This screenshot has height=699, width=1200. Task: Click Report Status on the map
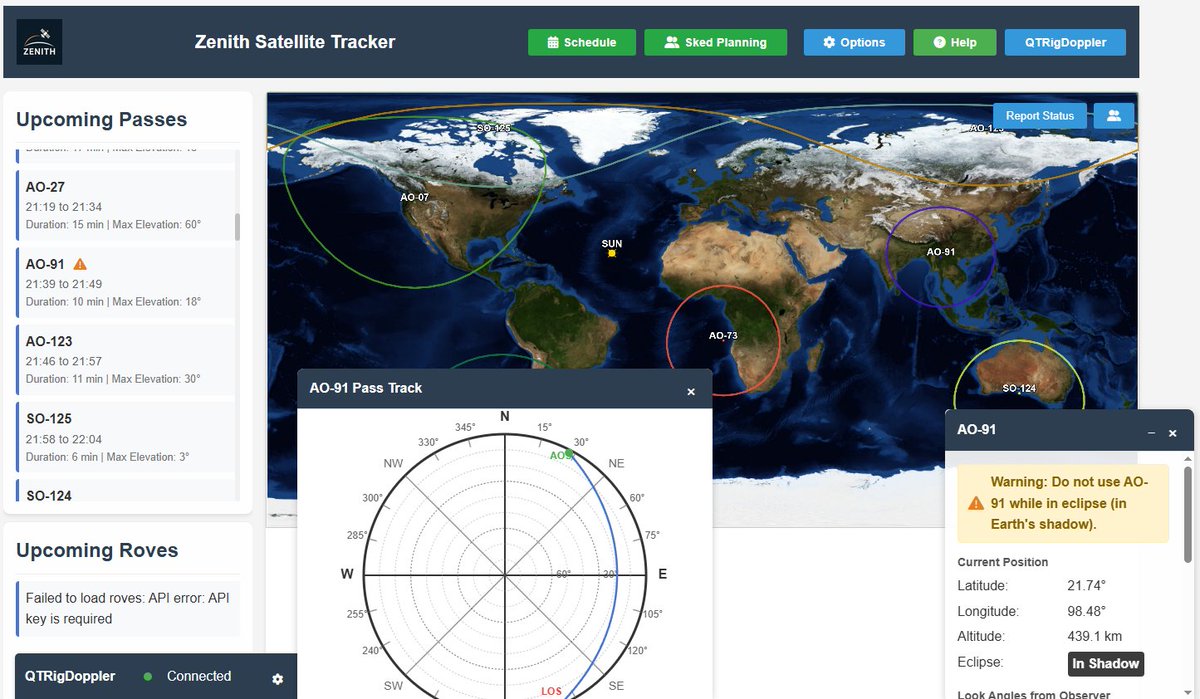[1039, 116]
